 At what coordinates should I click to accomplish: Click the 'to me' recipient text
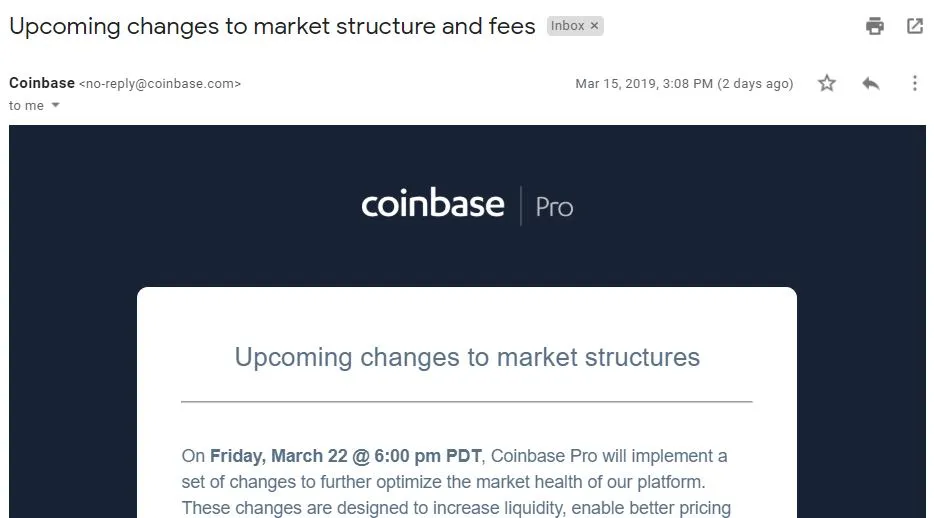[26, 106]
